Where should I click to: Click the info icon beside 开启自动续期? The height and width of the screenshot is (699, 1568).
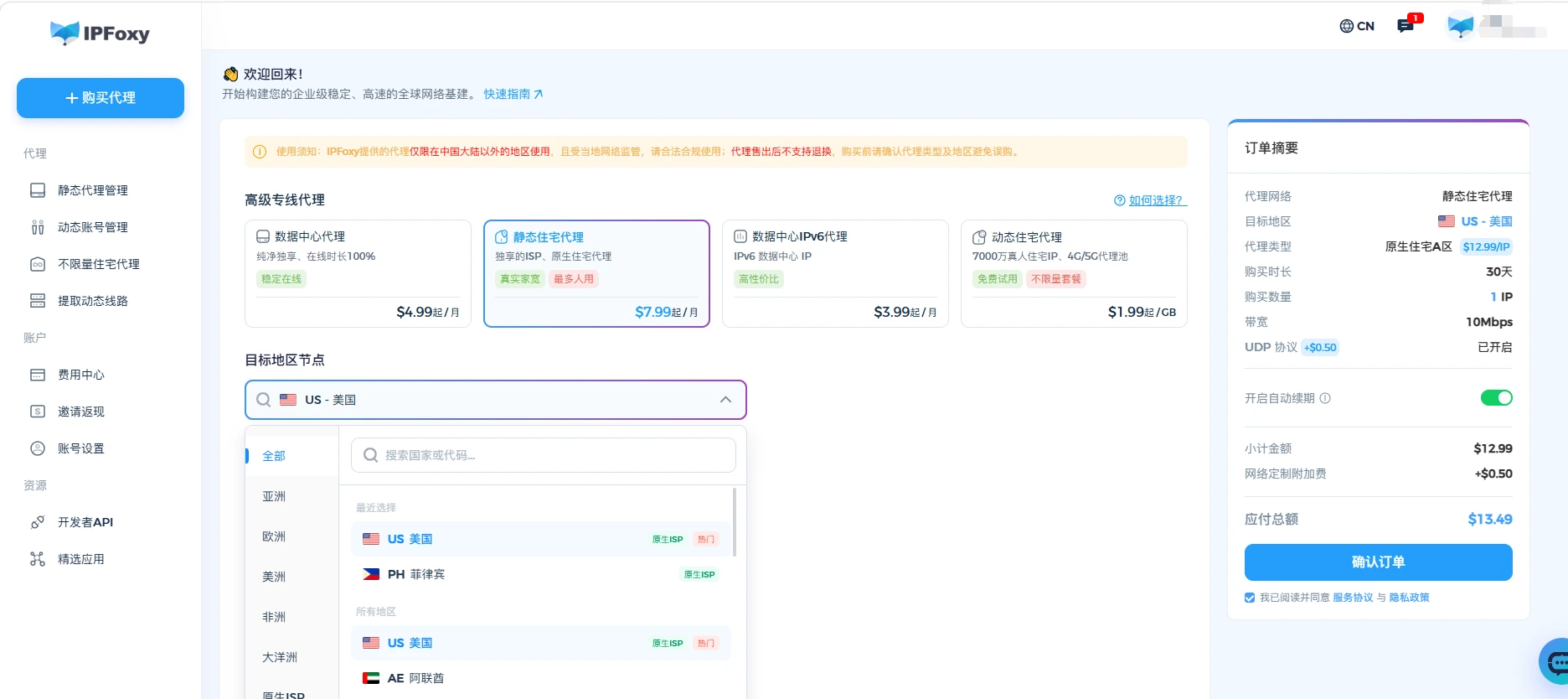click(1325, 398)
